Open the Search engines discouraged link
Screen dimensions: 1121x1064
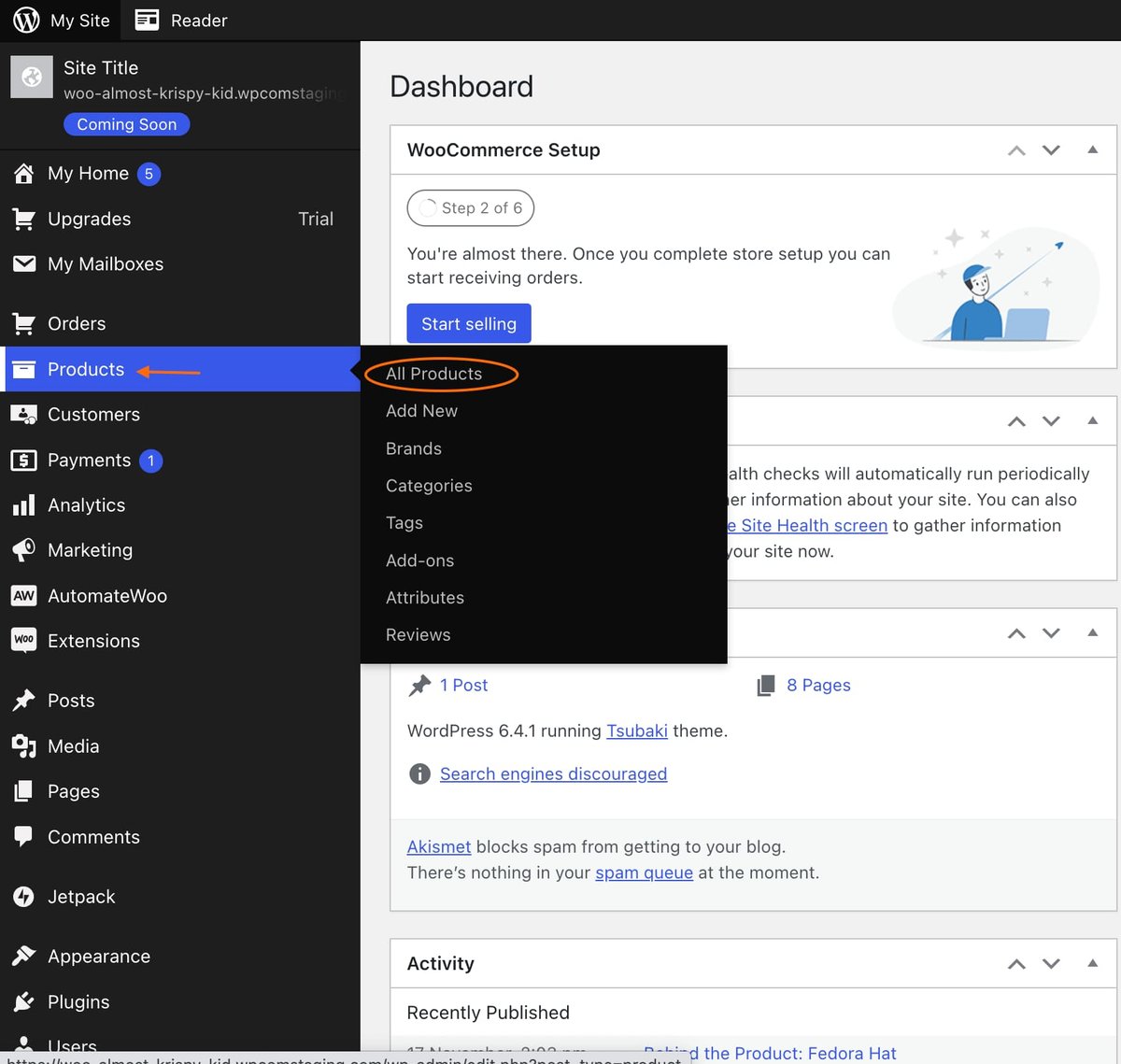click(x=553, y=773)
